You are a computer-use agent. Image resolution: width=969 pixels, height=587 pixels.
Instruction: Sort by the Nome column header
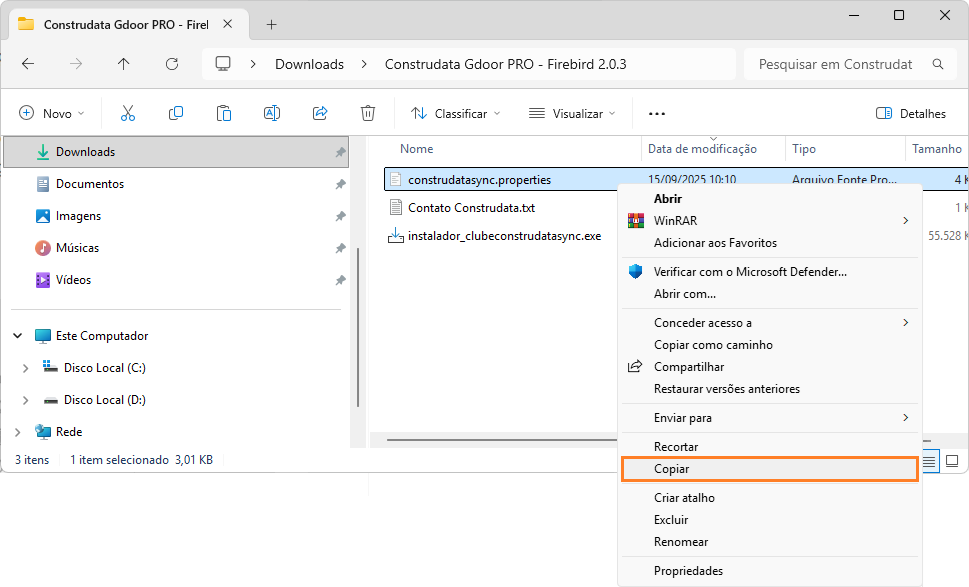[x=417, y=149]
